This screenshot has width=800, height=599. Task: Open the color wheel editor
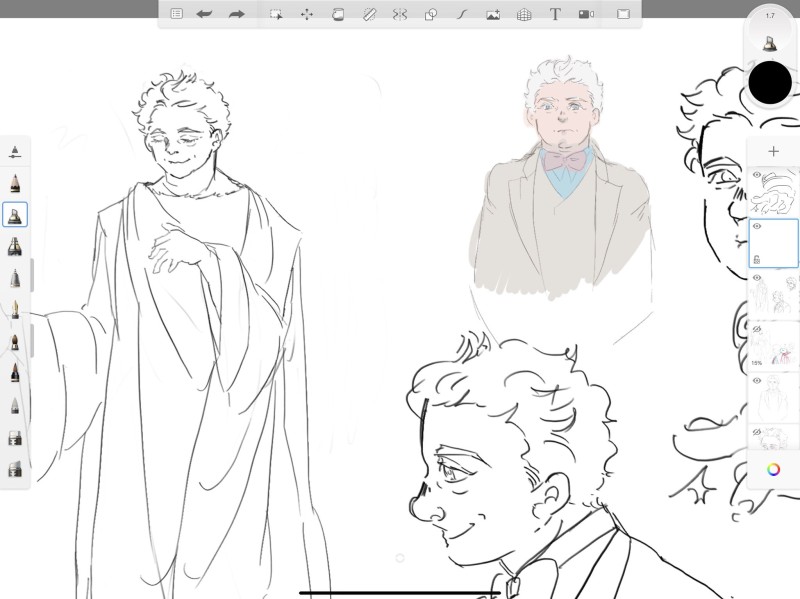pos(773,469)
